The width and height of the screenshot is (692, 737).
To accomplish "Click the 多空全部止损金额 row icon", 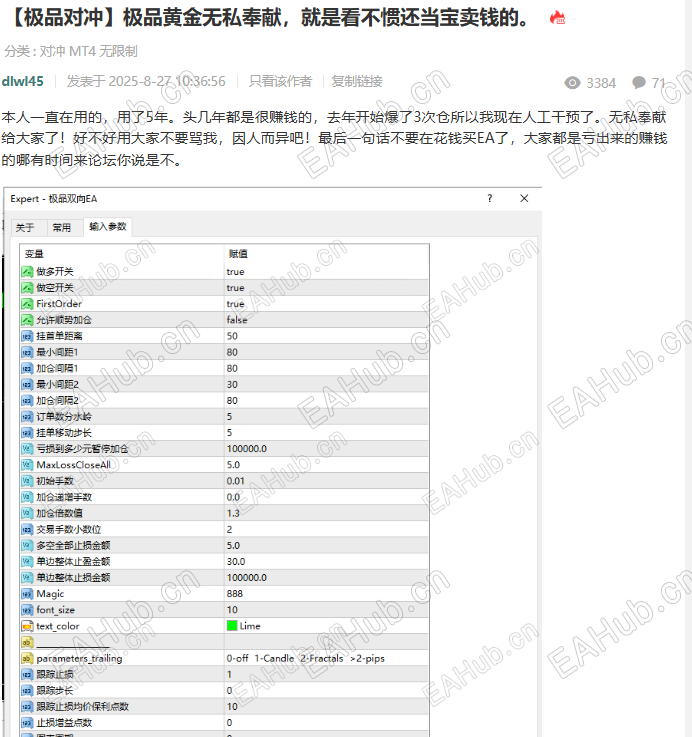I will click(x=27, y=545).
